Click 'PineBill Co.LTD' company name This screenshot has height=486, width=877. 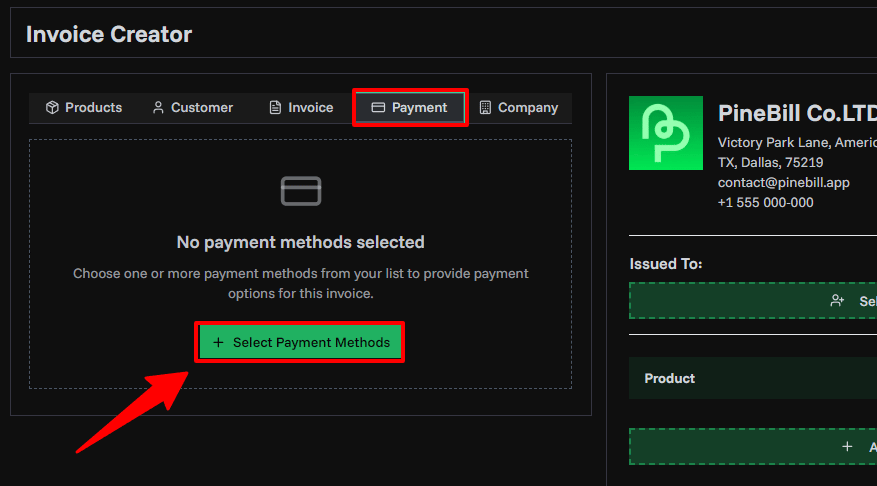tap(797, 114)
